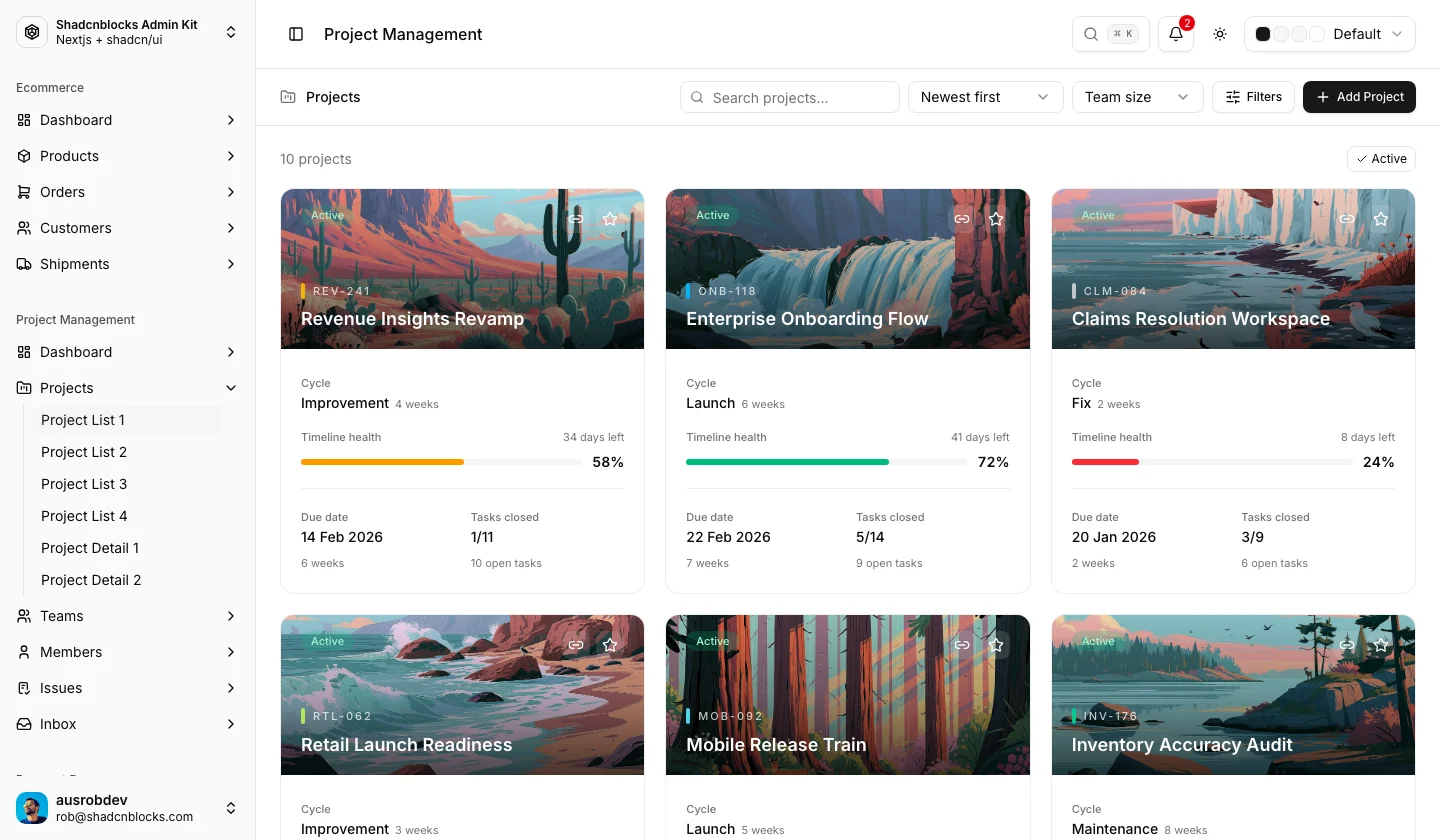Open Claims Resolution Workspace project title
Image resolution: width=1440 pixels, height=840 pixels.
tap(1200, 319)
